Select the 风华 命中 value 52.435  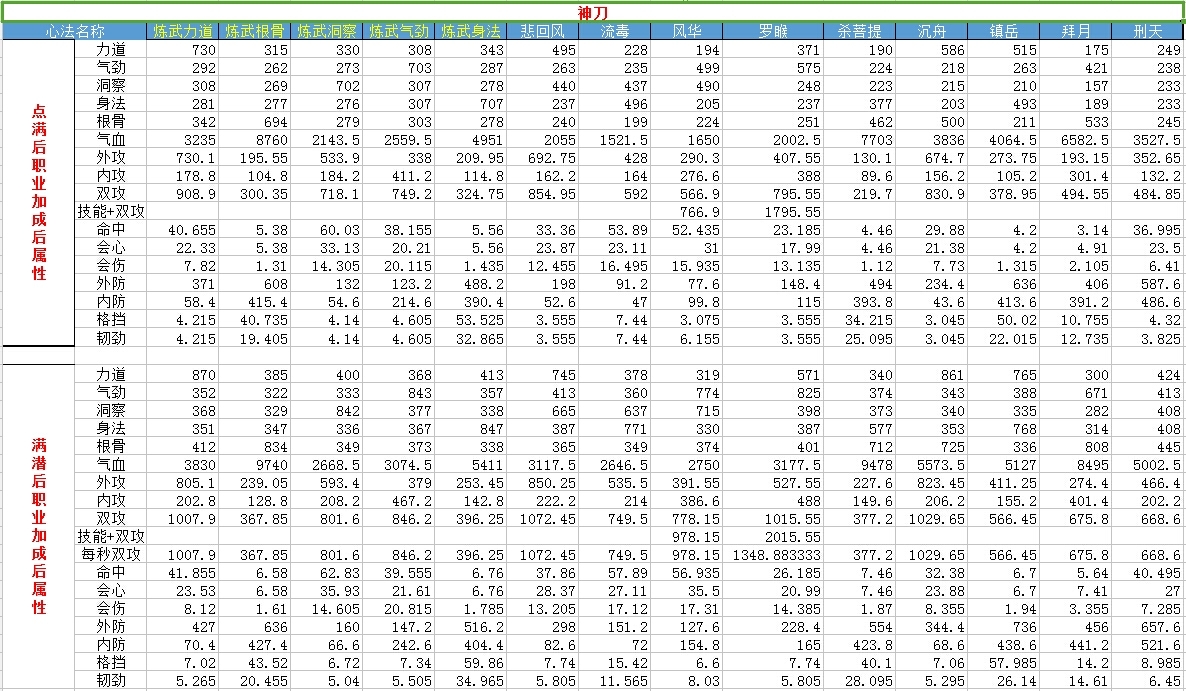(686, 230)
